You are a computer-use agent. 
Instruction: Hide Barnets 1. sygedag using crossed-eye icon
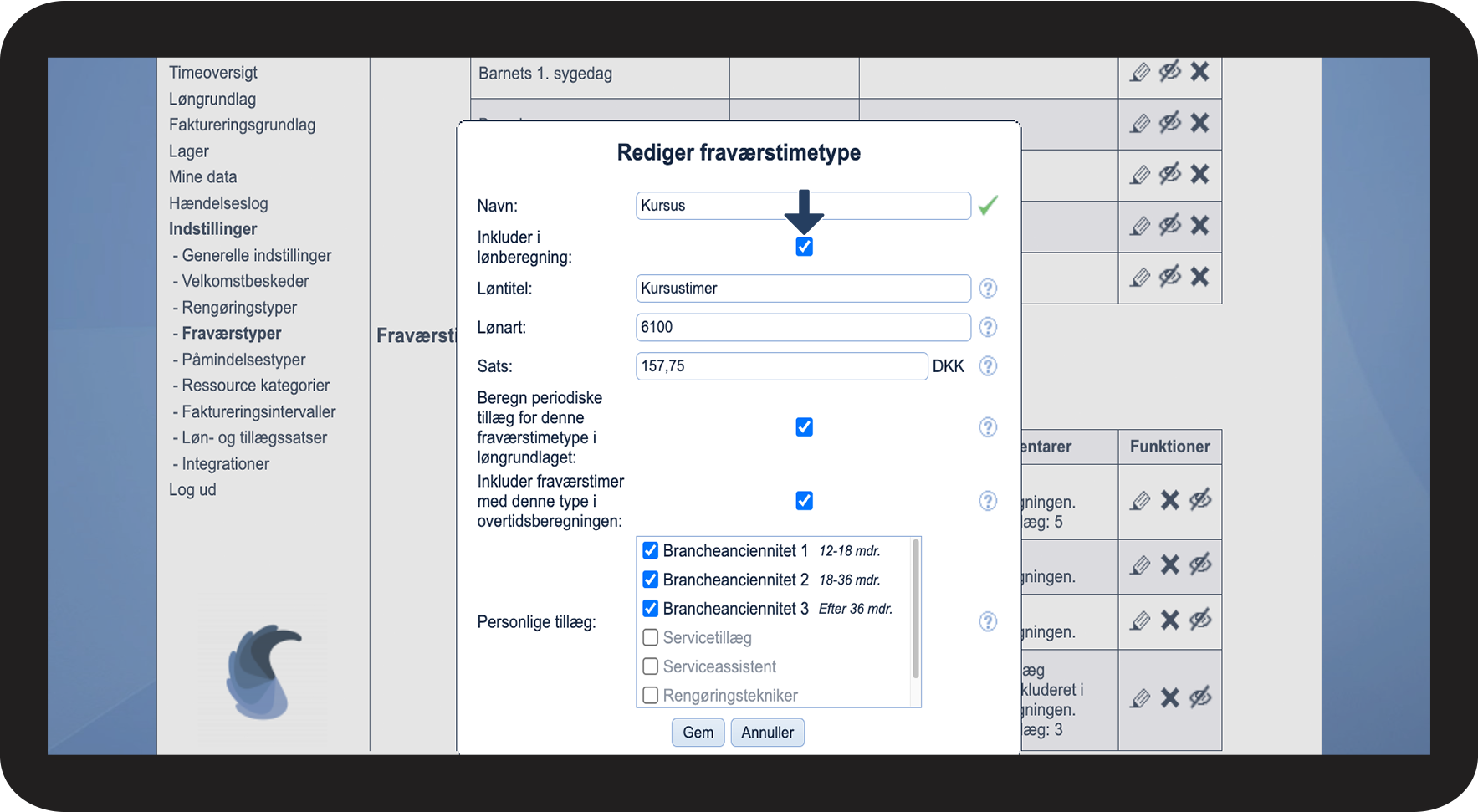tap(1169, 72)
